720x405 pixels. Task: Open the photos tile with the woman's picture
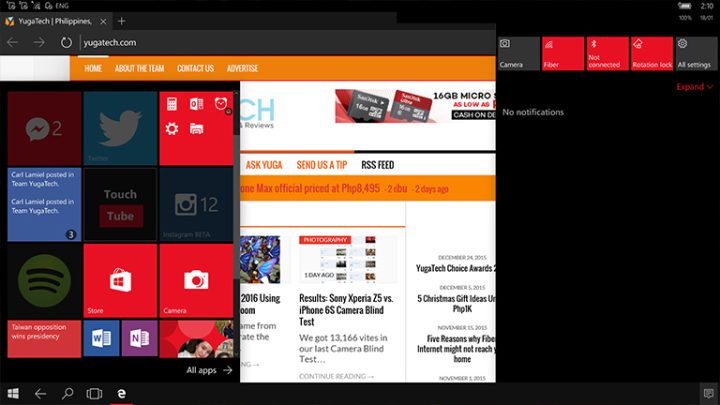[196, 339]
